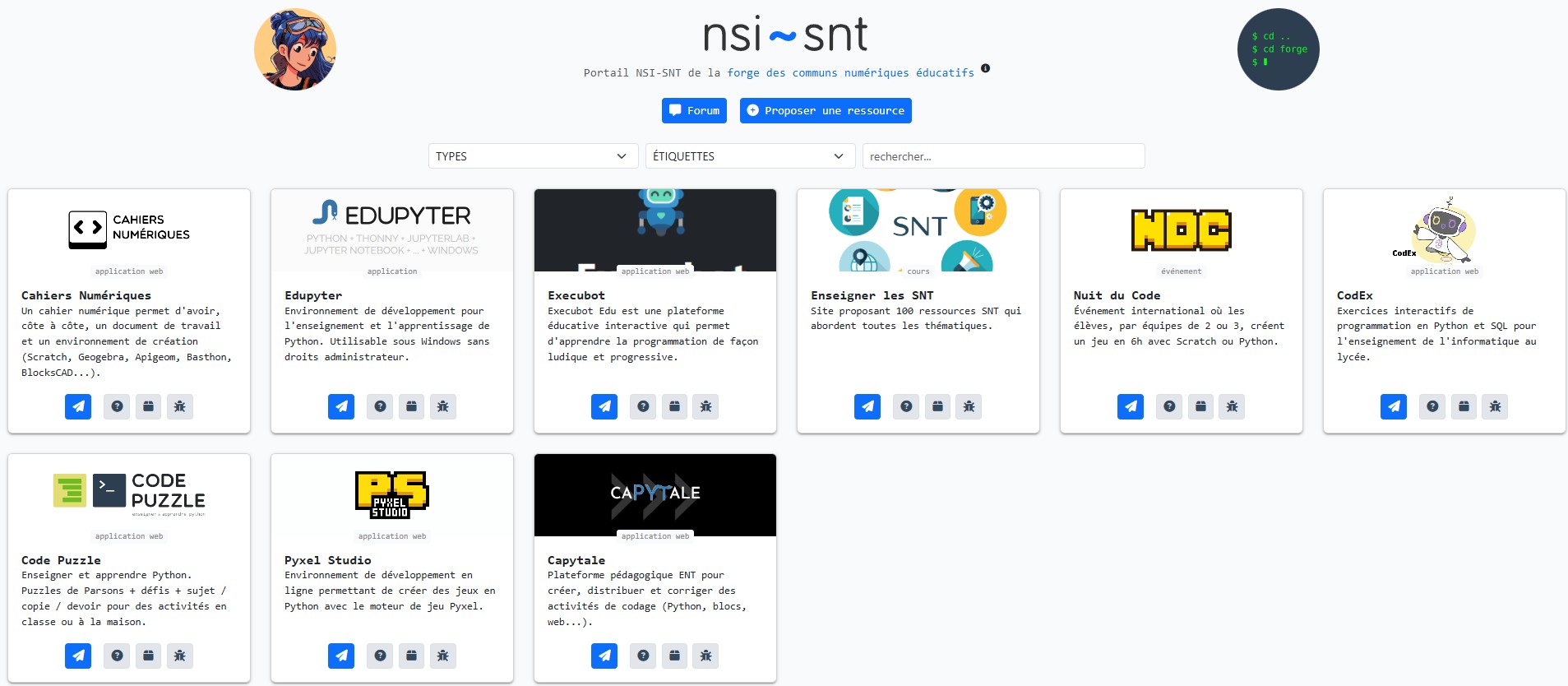Click the bug icon on the Capytale card

706,656
